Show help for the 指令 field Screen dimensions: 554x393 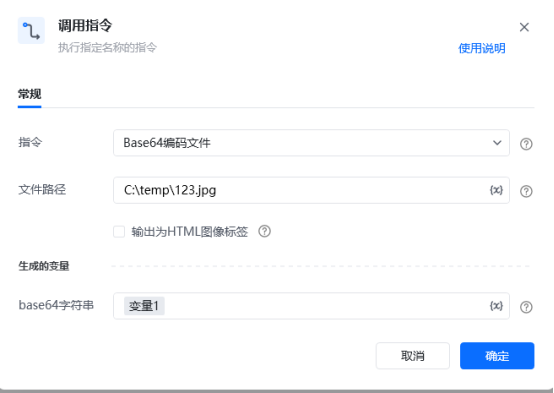(526, 144)
